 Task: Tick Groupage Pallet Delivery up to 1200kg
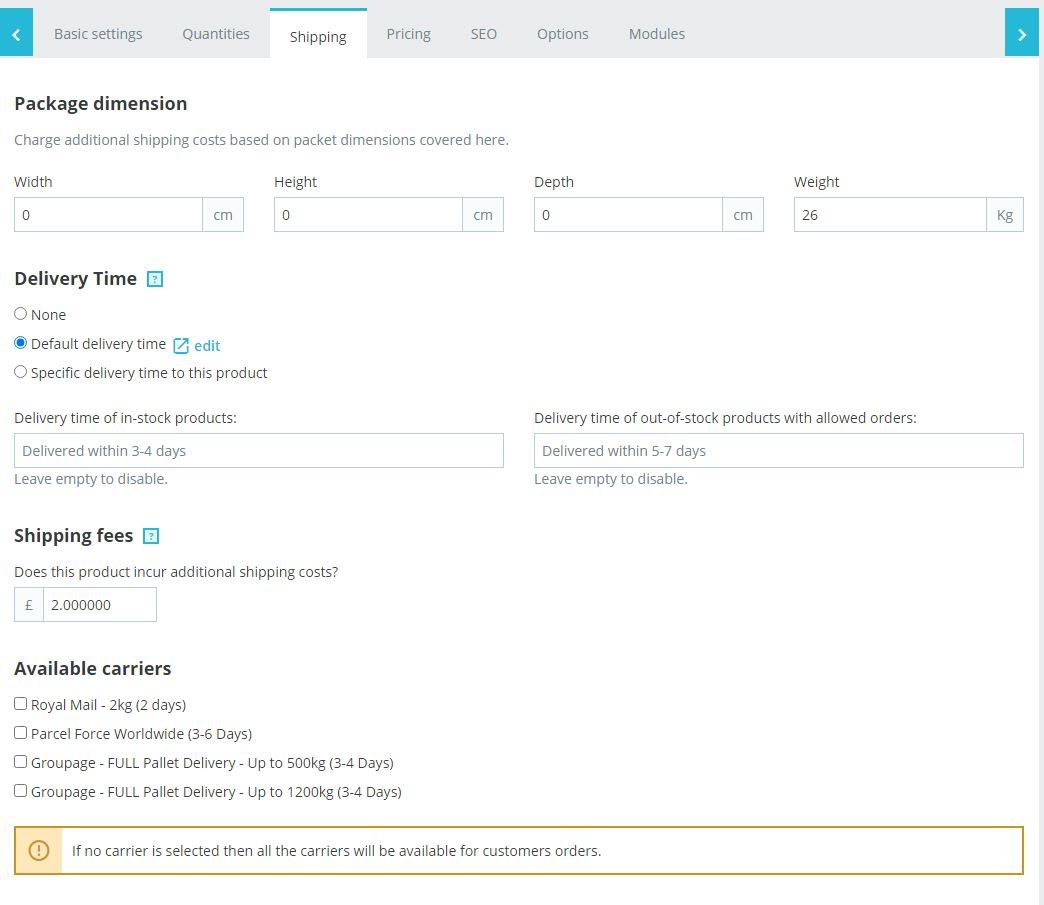21,791
